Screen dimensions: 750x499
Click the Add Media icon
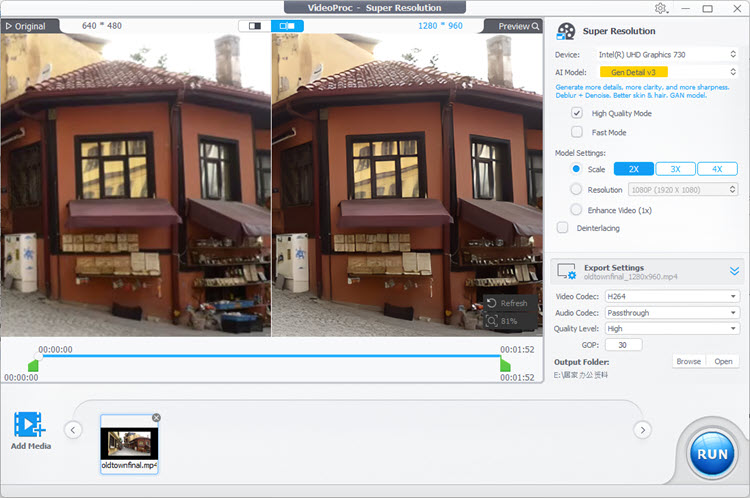29,425
